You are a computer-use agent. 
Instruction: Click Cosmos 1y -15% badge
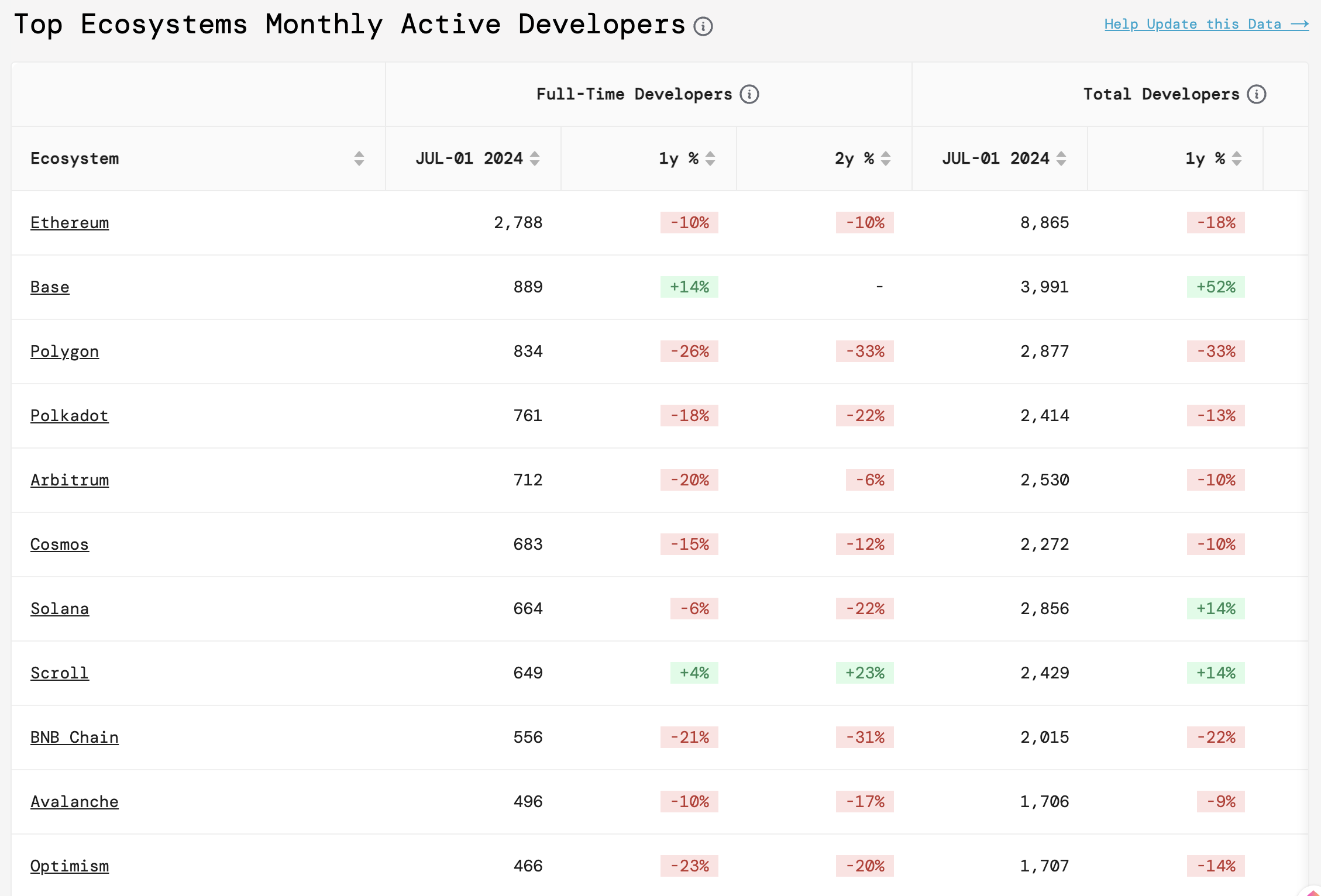689,545
